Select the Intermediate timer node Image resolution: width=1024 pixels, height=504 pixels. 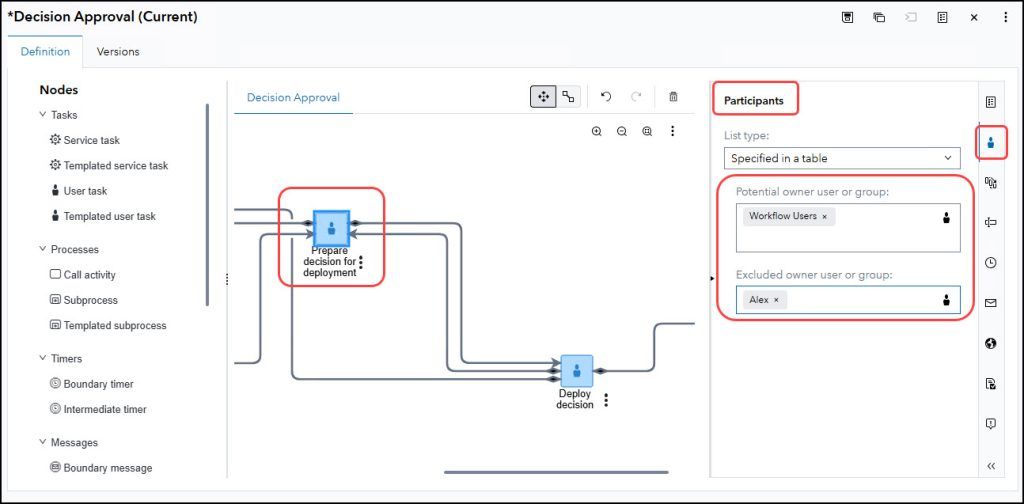tap(98, 409)
